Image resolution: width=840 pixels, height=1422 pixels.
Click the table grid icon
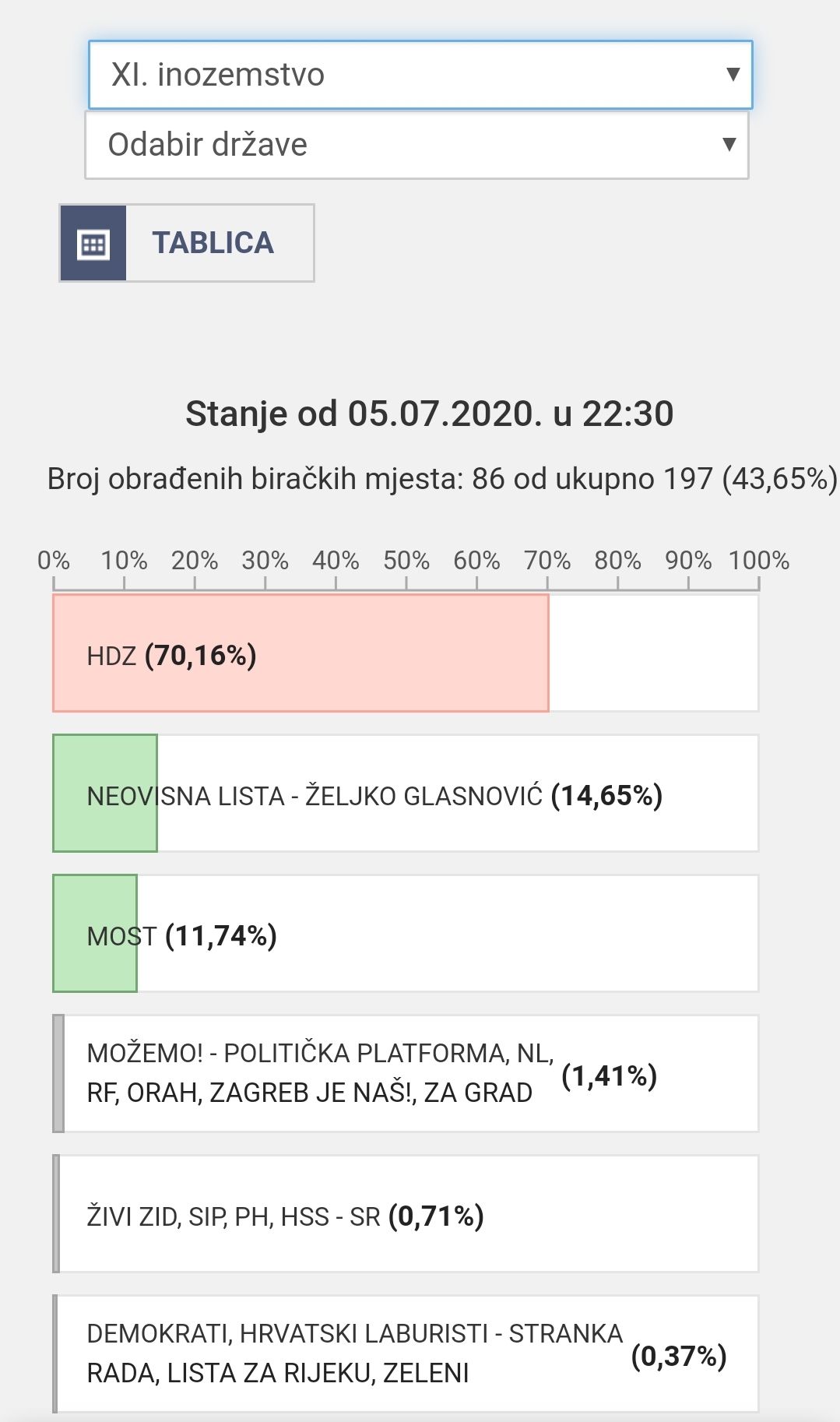(x=93, y=243)
